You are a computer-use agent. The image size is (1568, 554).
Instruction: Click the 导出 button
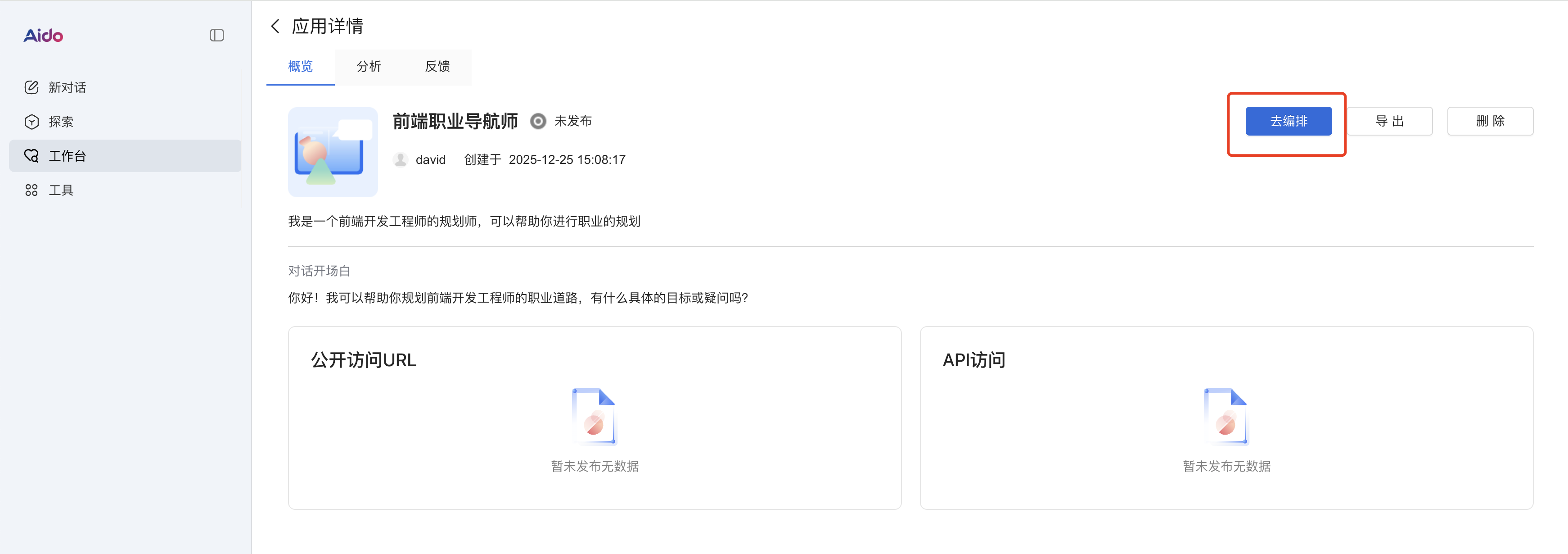pyautogui.click(x=1389, y=121)
